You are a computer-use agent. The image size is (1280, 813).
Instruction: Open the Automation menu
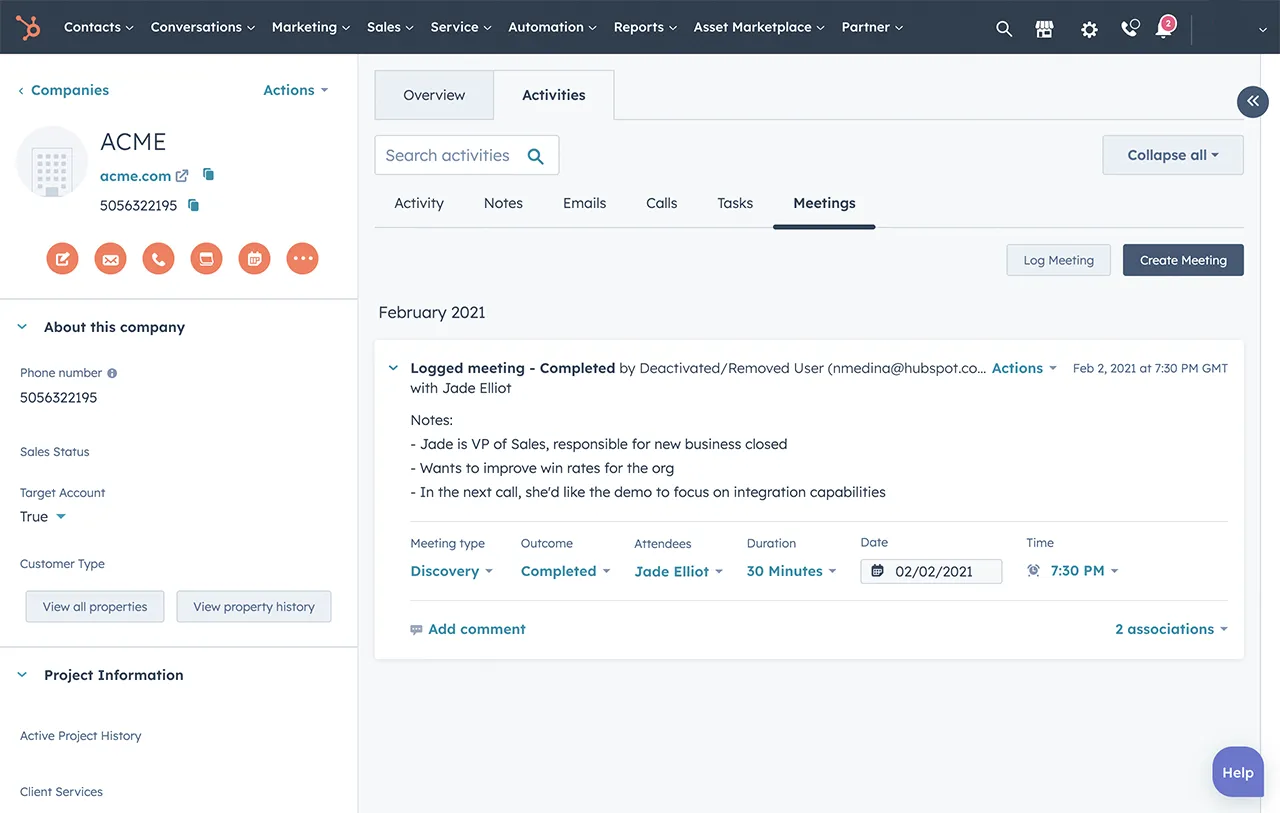tap(553, 27)
